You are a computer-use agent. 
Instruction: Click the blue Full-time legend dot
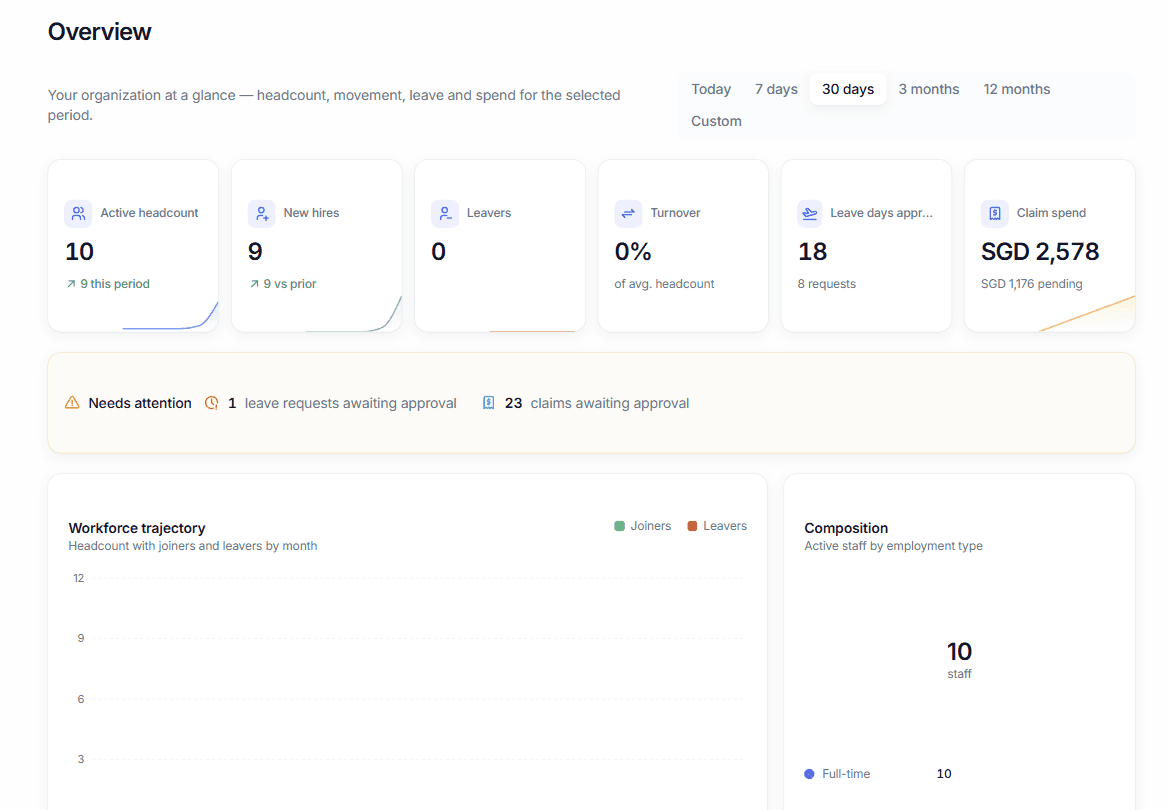(x=809, y=774)
